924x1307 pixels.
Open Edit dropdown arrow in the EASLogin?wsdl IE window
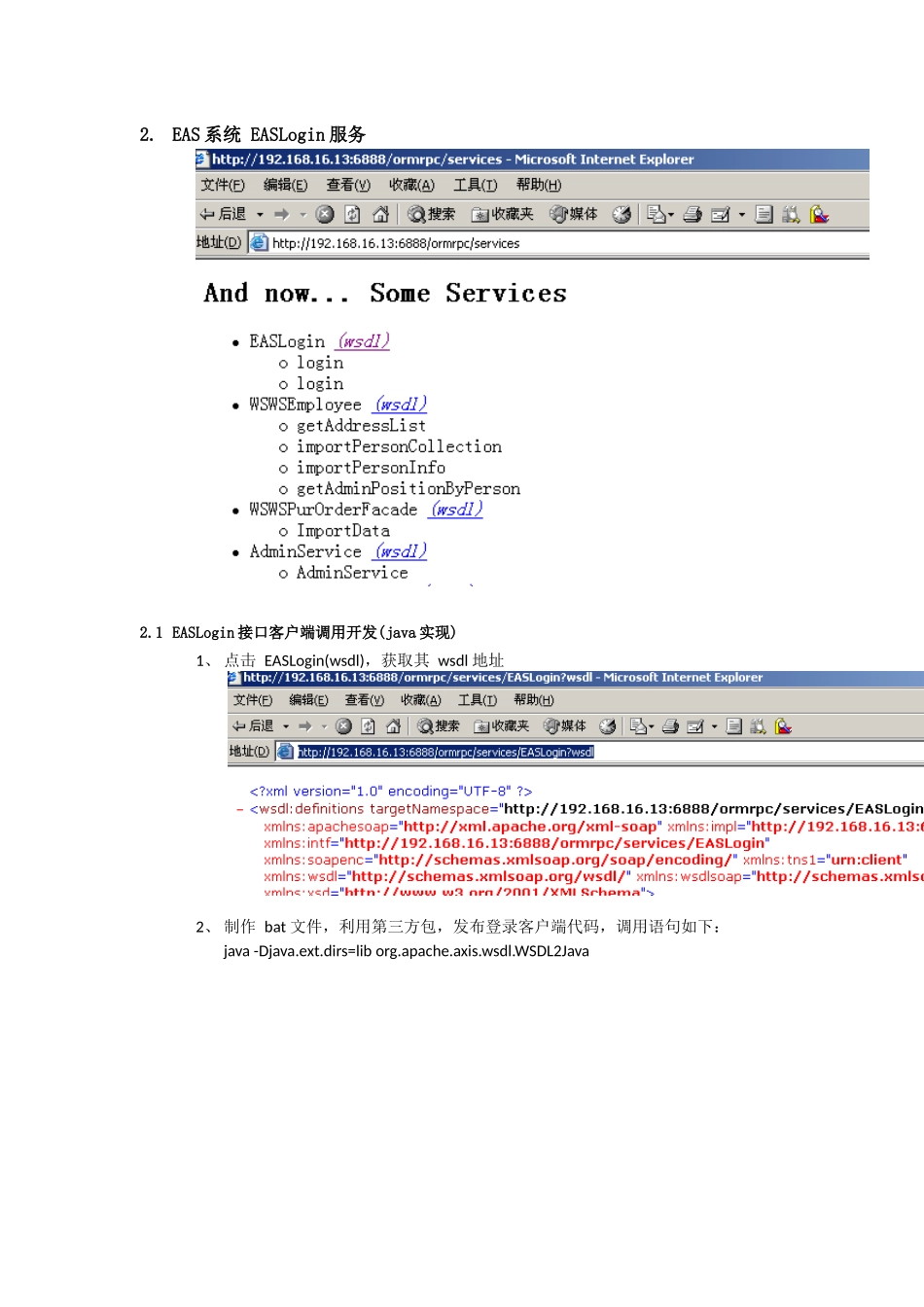[714, 726]
